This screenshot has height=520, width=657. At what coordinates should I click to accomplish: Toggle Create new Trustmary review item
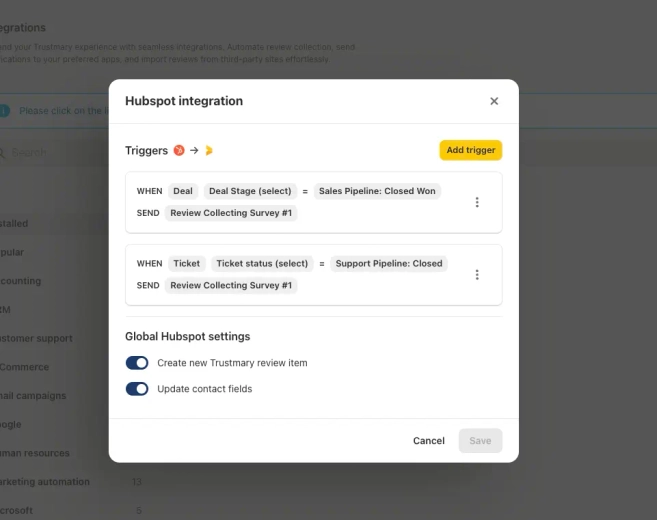coord(137,363)
